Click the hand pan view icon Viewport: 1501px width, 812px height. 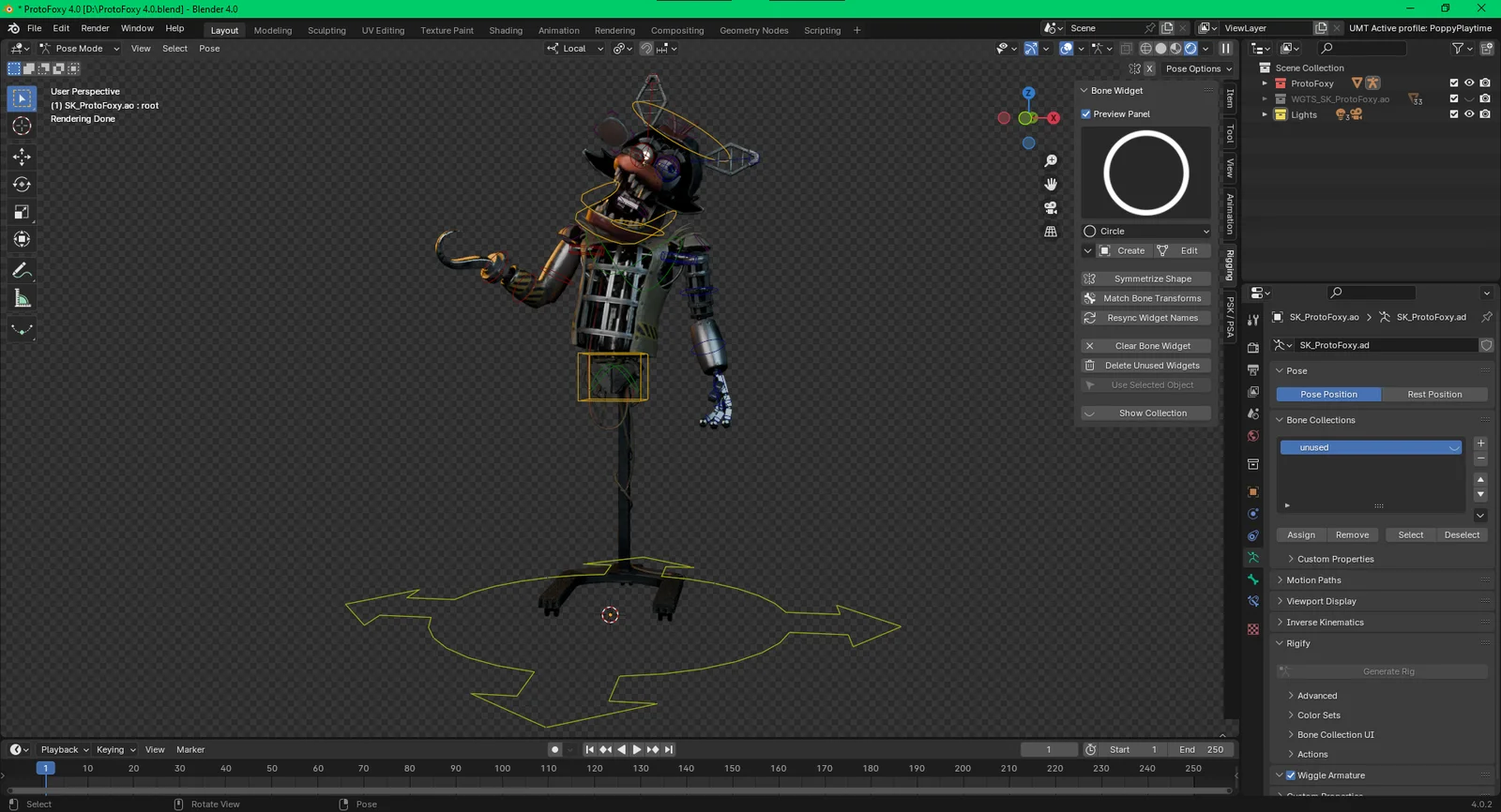pos(1051,185)
